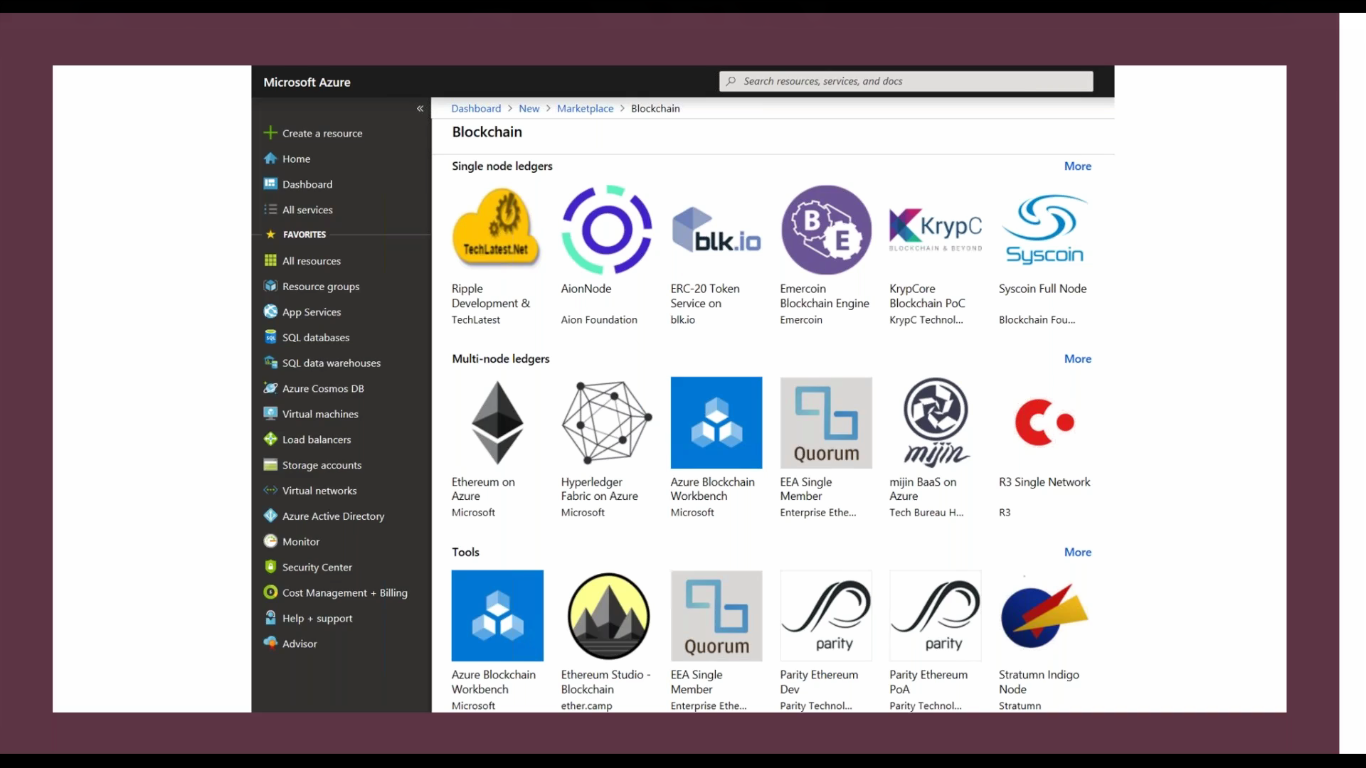This screenshot has height=768, width=1366.
Task: Click the Syscoin Full Node title text
Action: click(1042, 289)
